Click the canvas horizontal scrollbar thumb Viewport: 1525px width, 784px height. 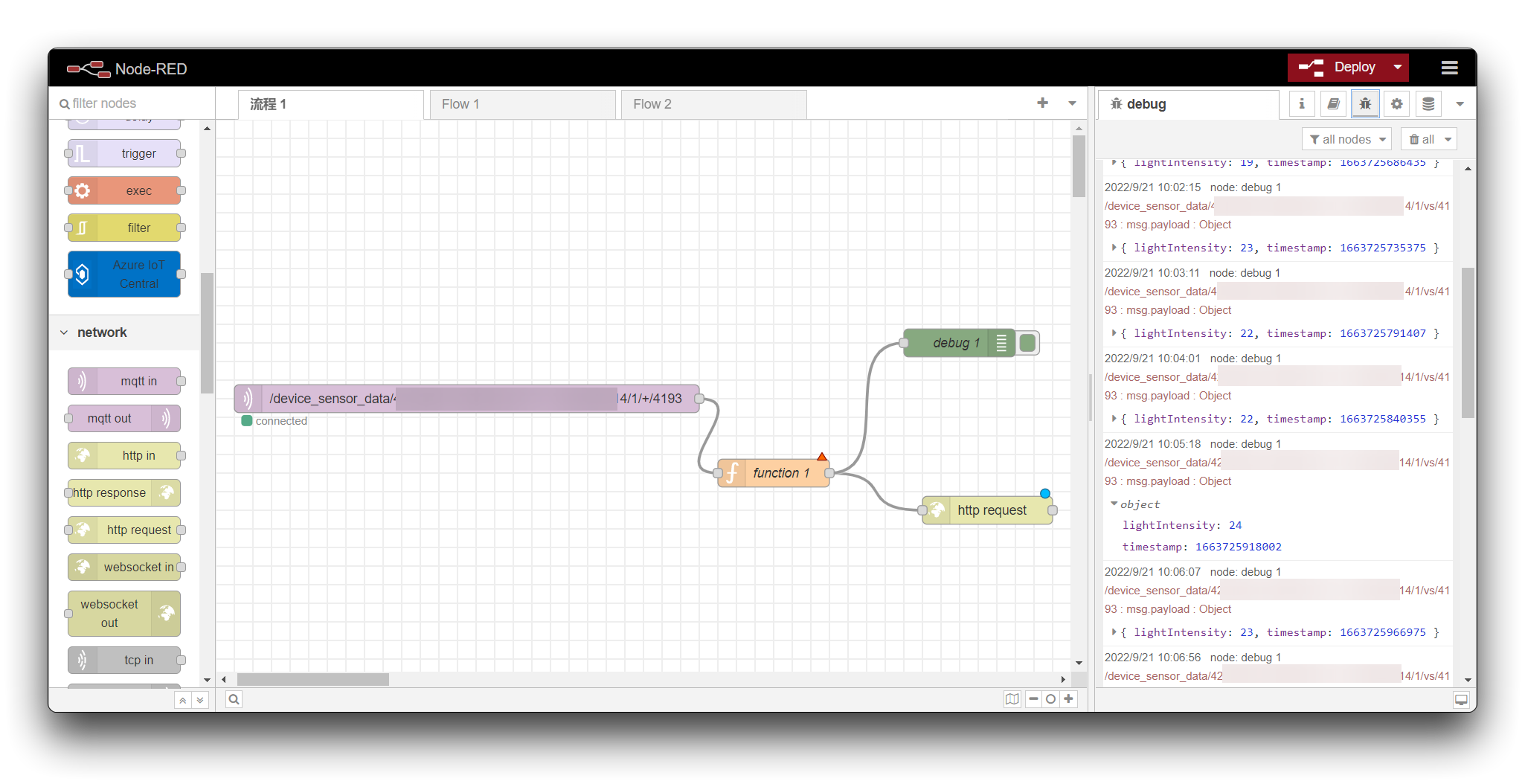[x=312, y=679]
